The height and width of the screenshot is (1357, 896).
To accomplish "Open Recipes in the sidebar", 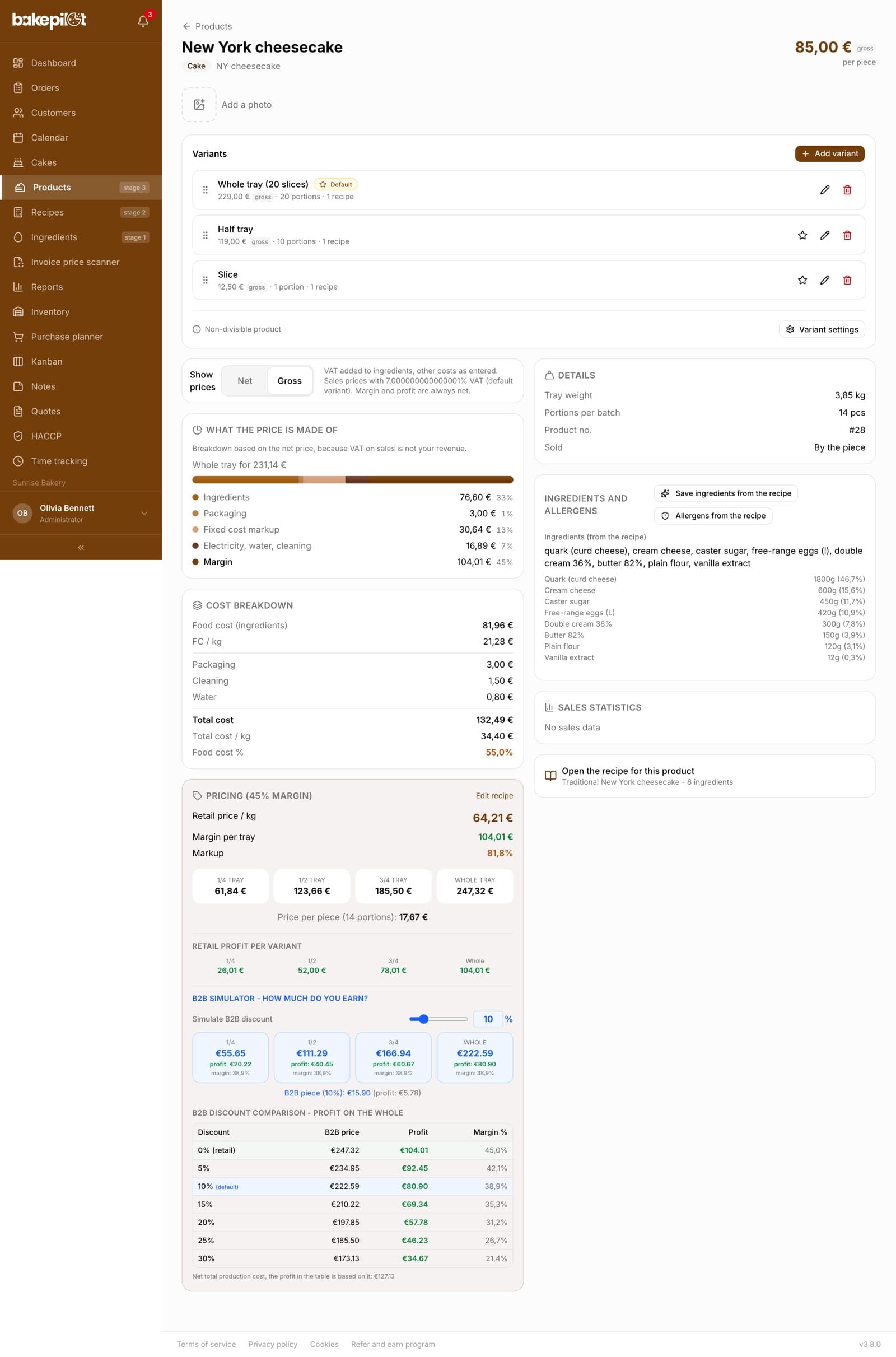I will coord(81,213).
